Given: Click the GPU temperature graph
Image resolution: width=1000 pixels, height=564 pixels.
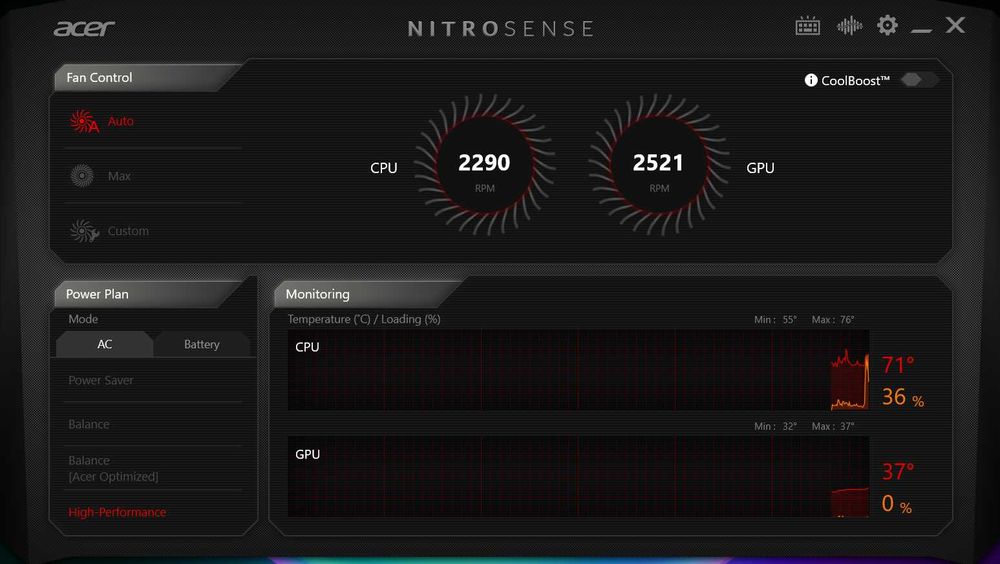Looking at the screenshot, I should [578, 477].
